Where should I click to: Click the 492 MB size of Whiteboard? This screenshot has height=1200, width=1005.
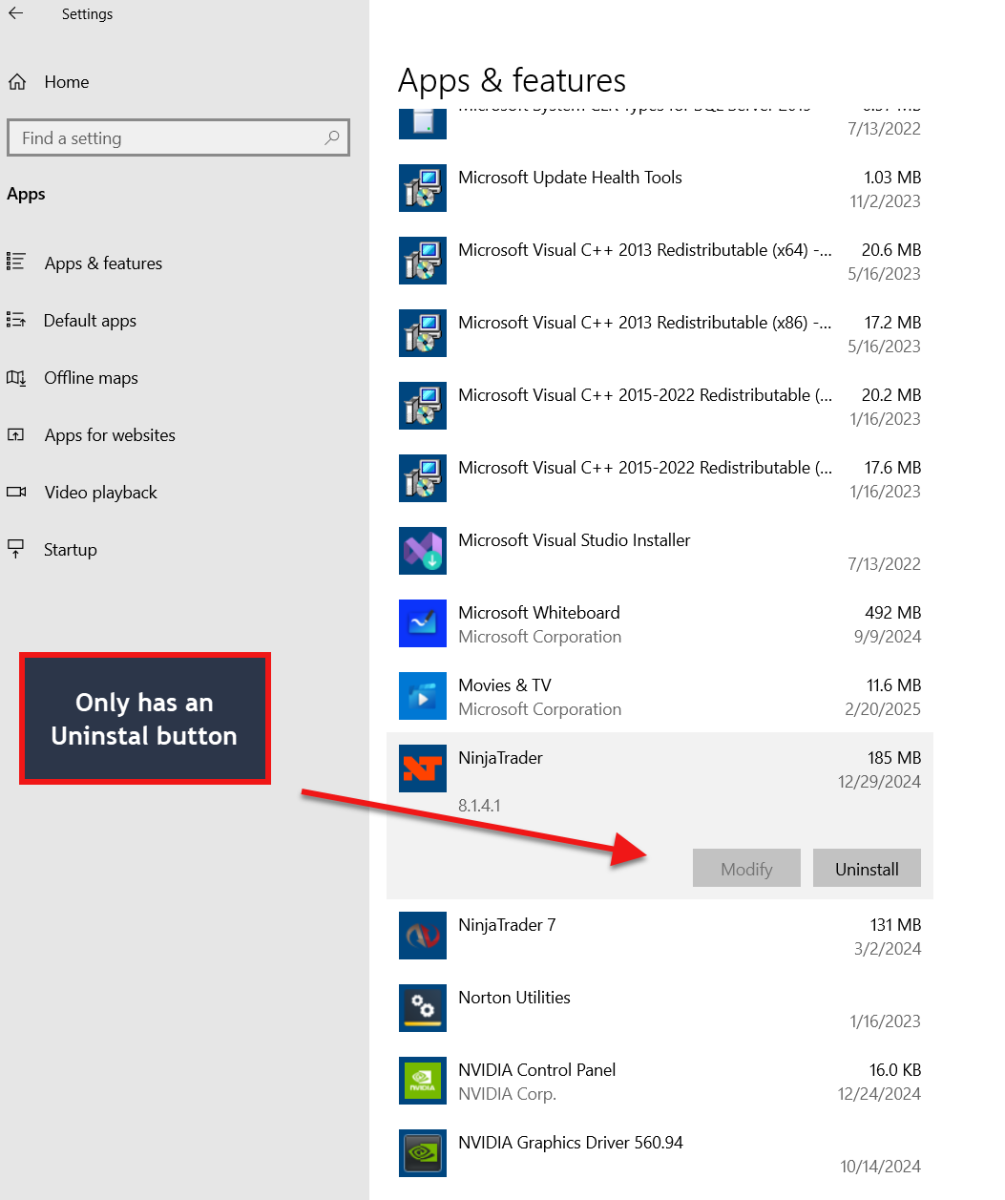pos(893,612)
